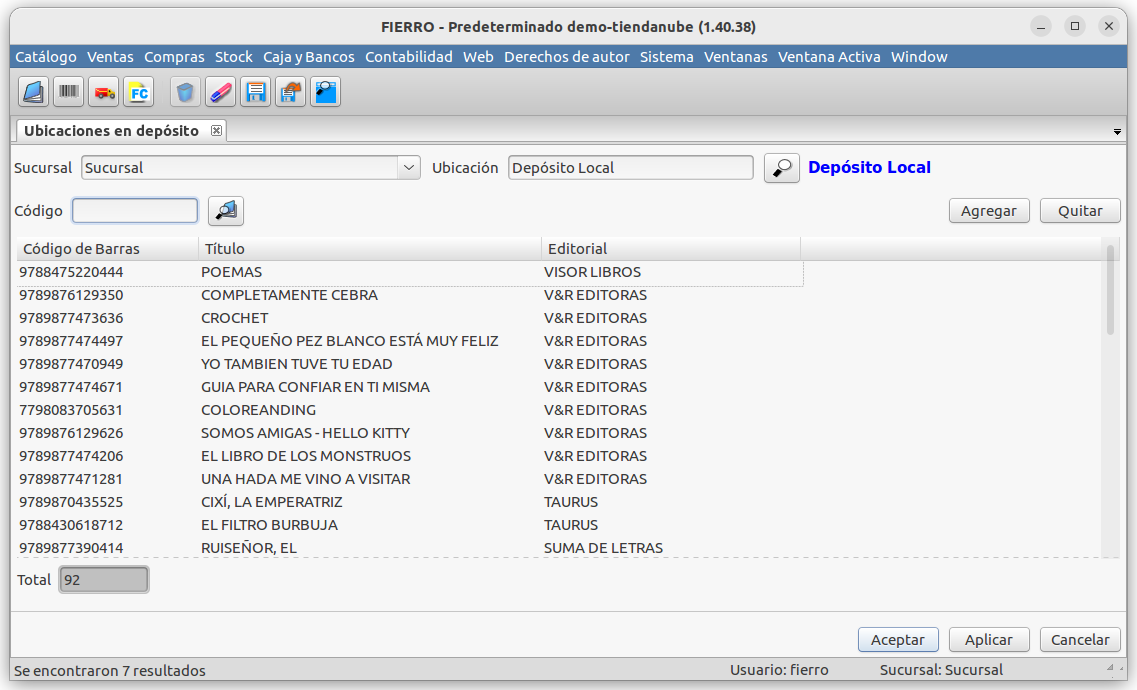Click the Ubicación text field
This screenshot has height=690, width=1137.
[x=631, y=168]
